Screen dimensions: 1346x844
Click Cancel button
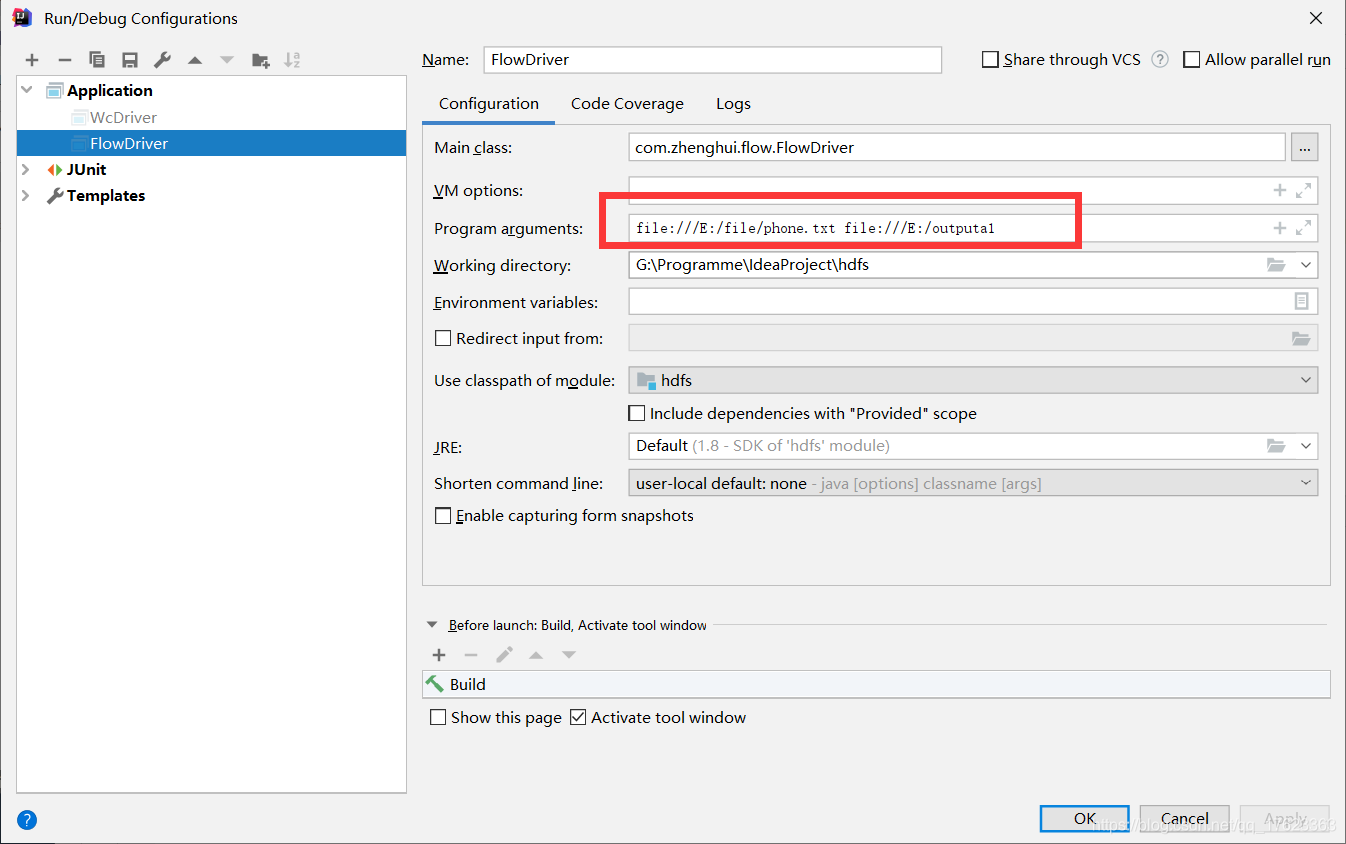[x=1185, y=818]
